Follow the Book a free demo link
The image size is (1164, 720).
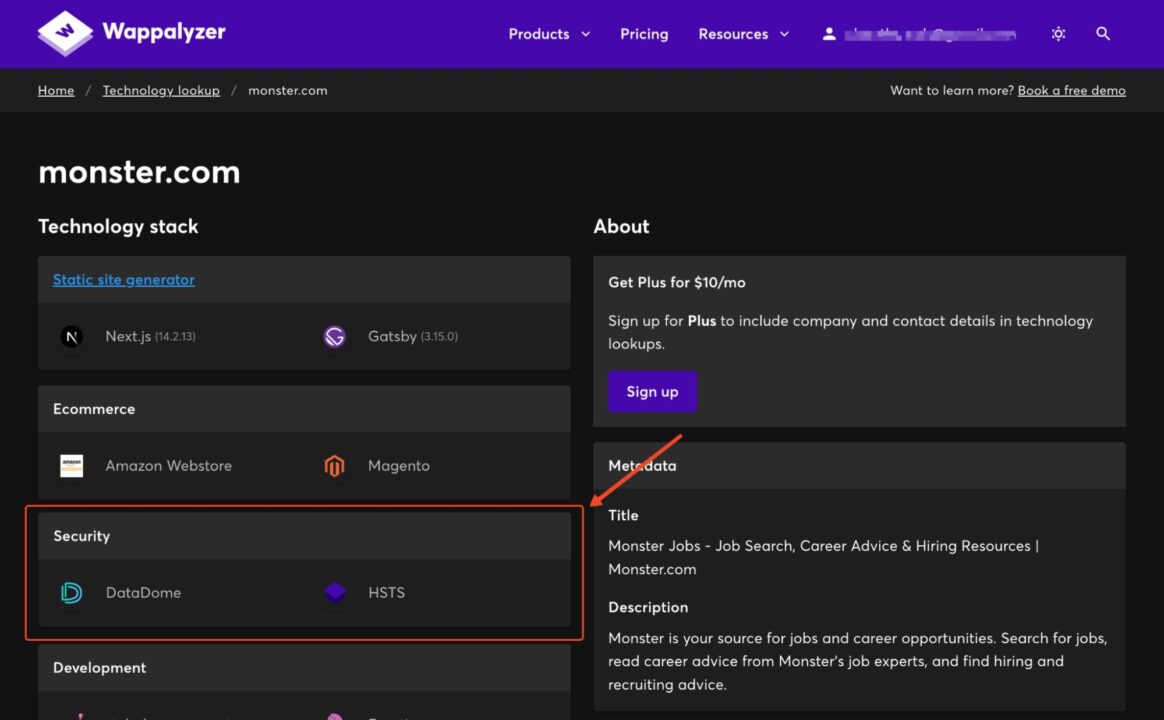pos(1071,90)
